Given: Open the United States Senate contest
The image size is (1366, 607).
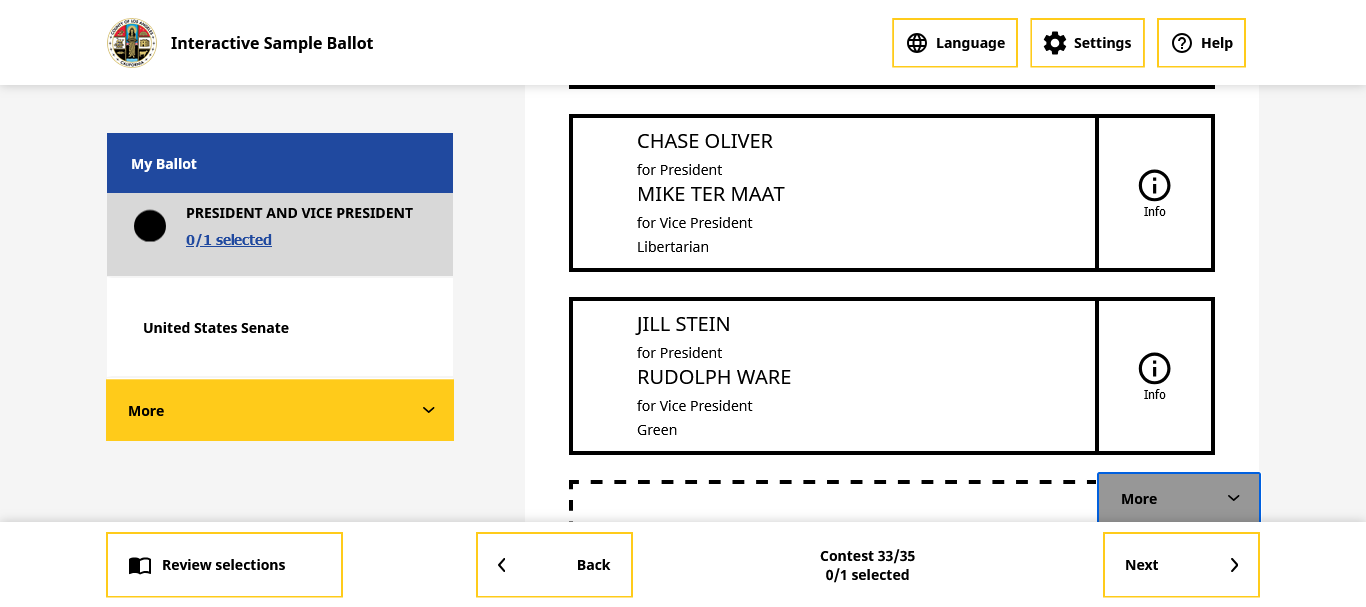Looking at the screenshot, I should pos(216,328).
